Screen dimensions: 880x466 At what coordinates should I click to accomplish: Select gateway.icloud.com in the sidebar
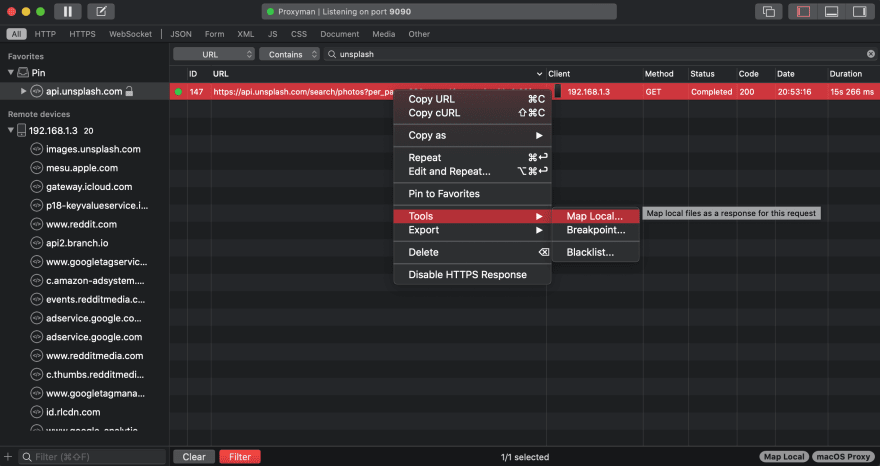[89, 186]
